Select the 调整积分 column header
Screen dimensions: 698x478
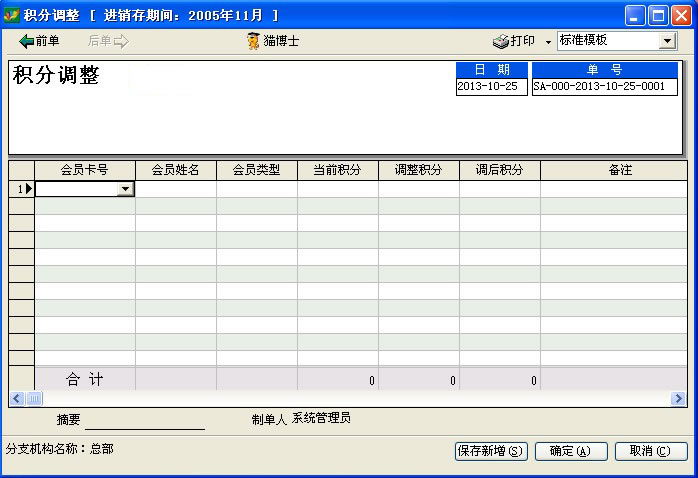(418, 170)
